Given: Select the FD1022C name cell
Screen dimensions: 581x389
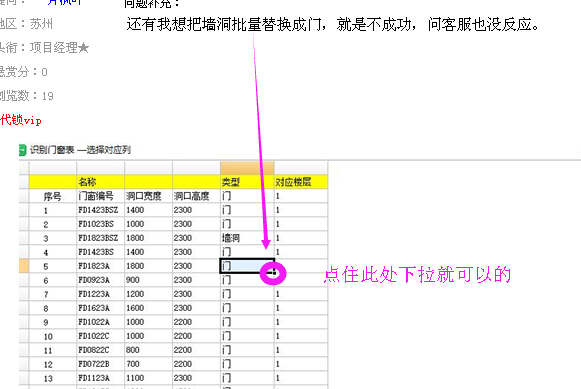Looking at the screenshot, I should click(100, 336).
